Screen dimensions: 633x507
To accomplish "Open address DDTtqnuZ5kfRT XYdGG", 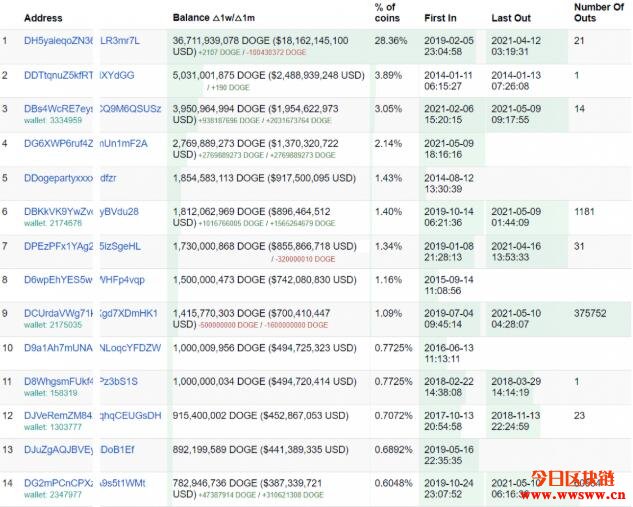I will [79, 75].
